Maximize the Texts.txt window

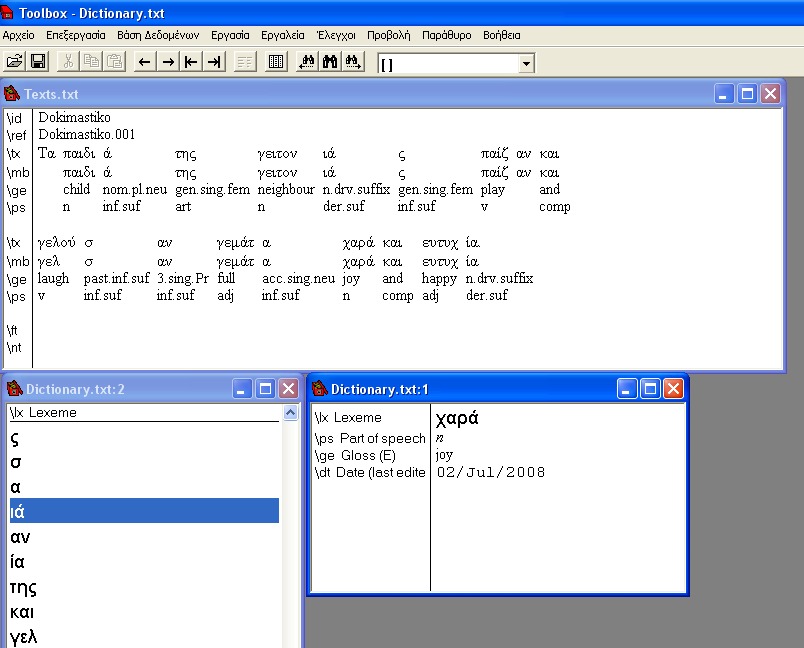tap(747, 94)
